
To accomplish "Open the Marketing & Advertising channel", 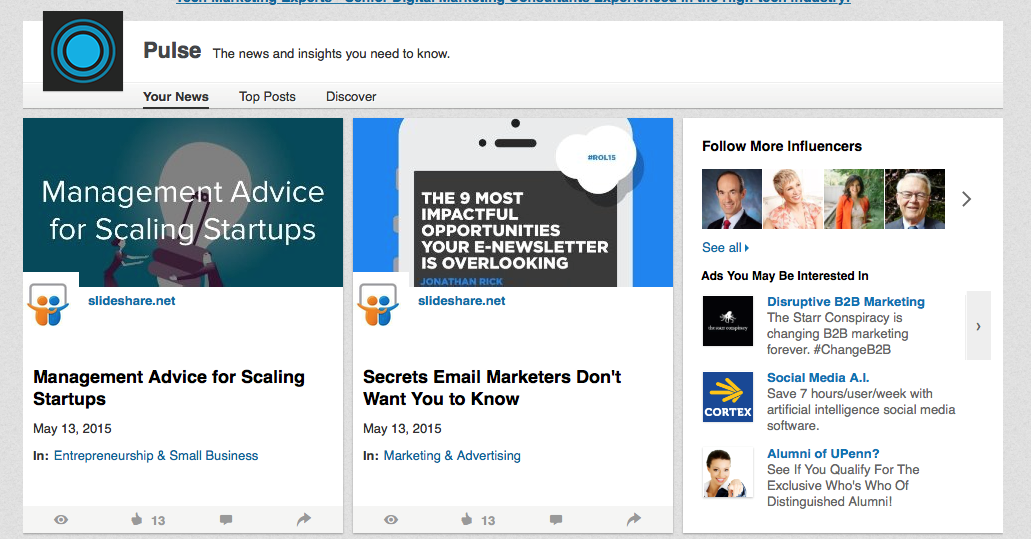I will 452,456.
